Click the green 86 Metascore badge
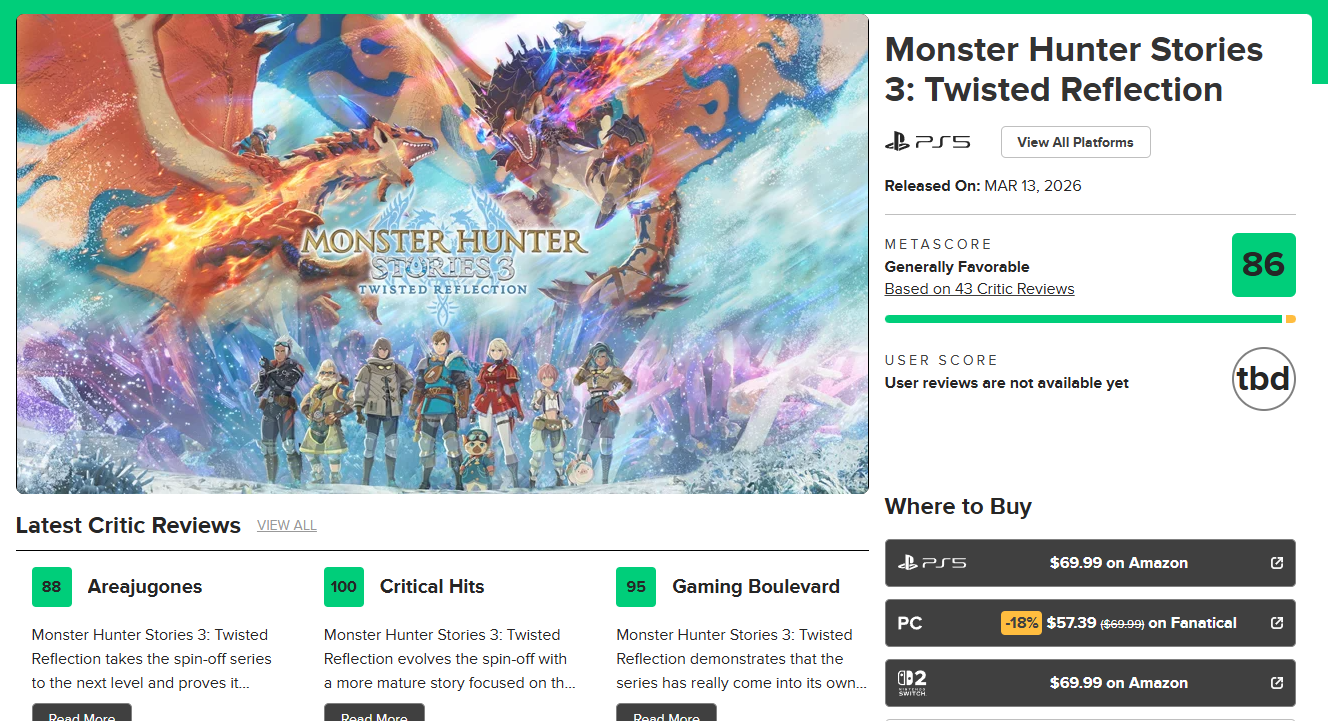Viewport: 1328px width, 721px height. (x=1263, y=265)
